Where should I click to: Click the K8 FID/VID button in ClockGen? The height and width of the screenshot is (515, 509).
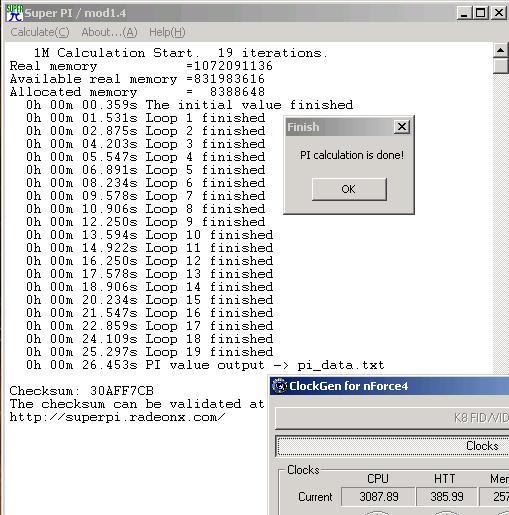(392, 418)
